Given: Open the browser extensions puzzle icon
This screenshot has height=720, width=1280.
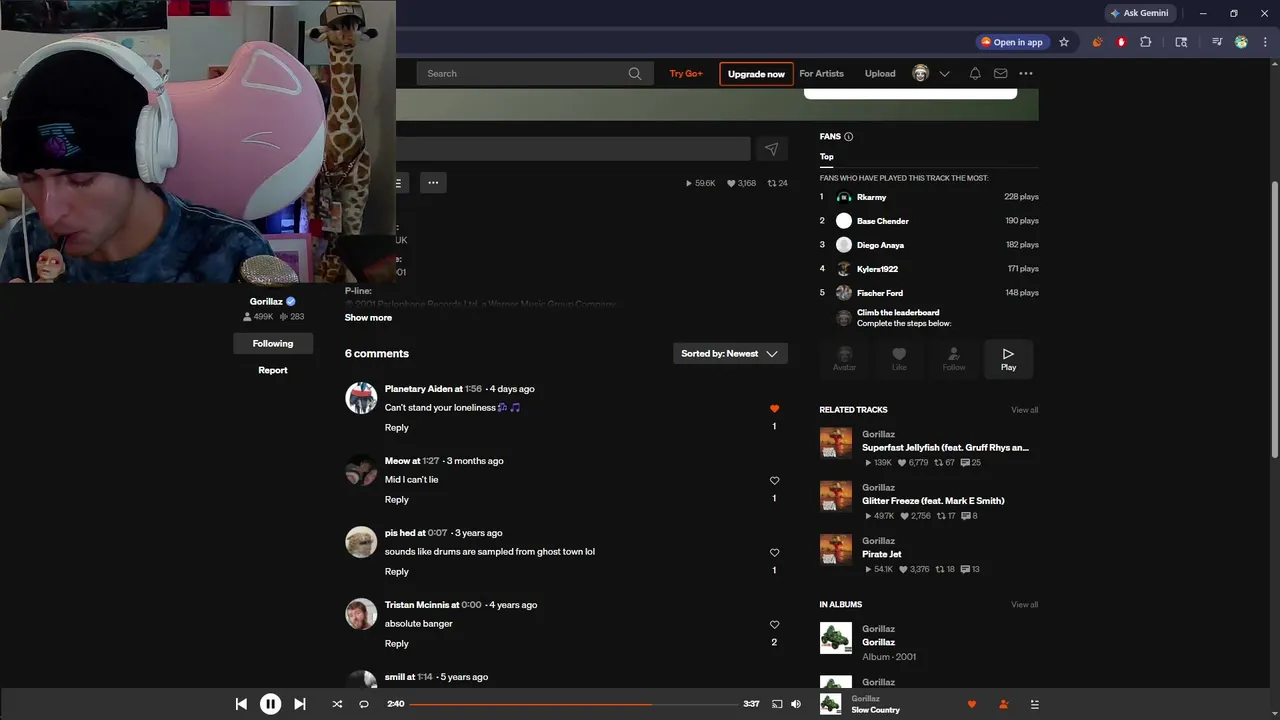Looking at the screenshot, I should click(x=1146, y=42).
